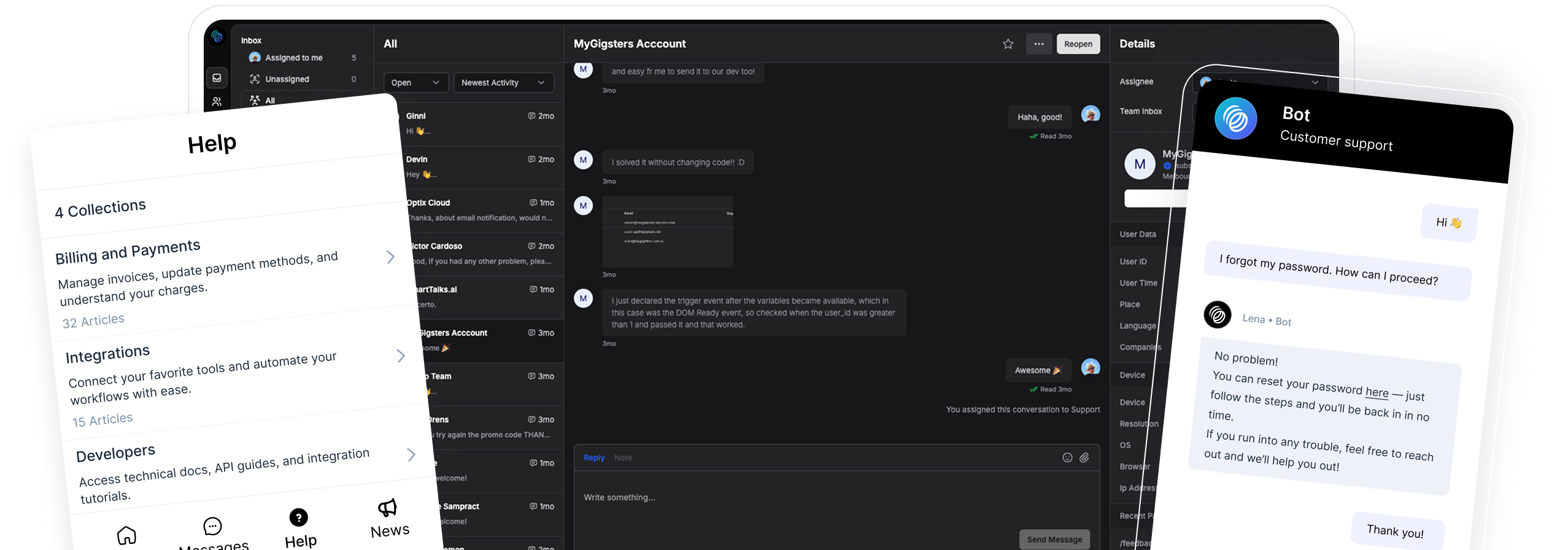
Task: Open the emoji picker in reply box
Action: point(1067,458)
